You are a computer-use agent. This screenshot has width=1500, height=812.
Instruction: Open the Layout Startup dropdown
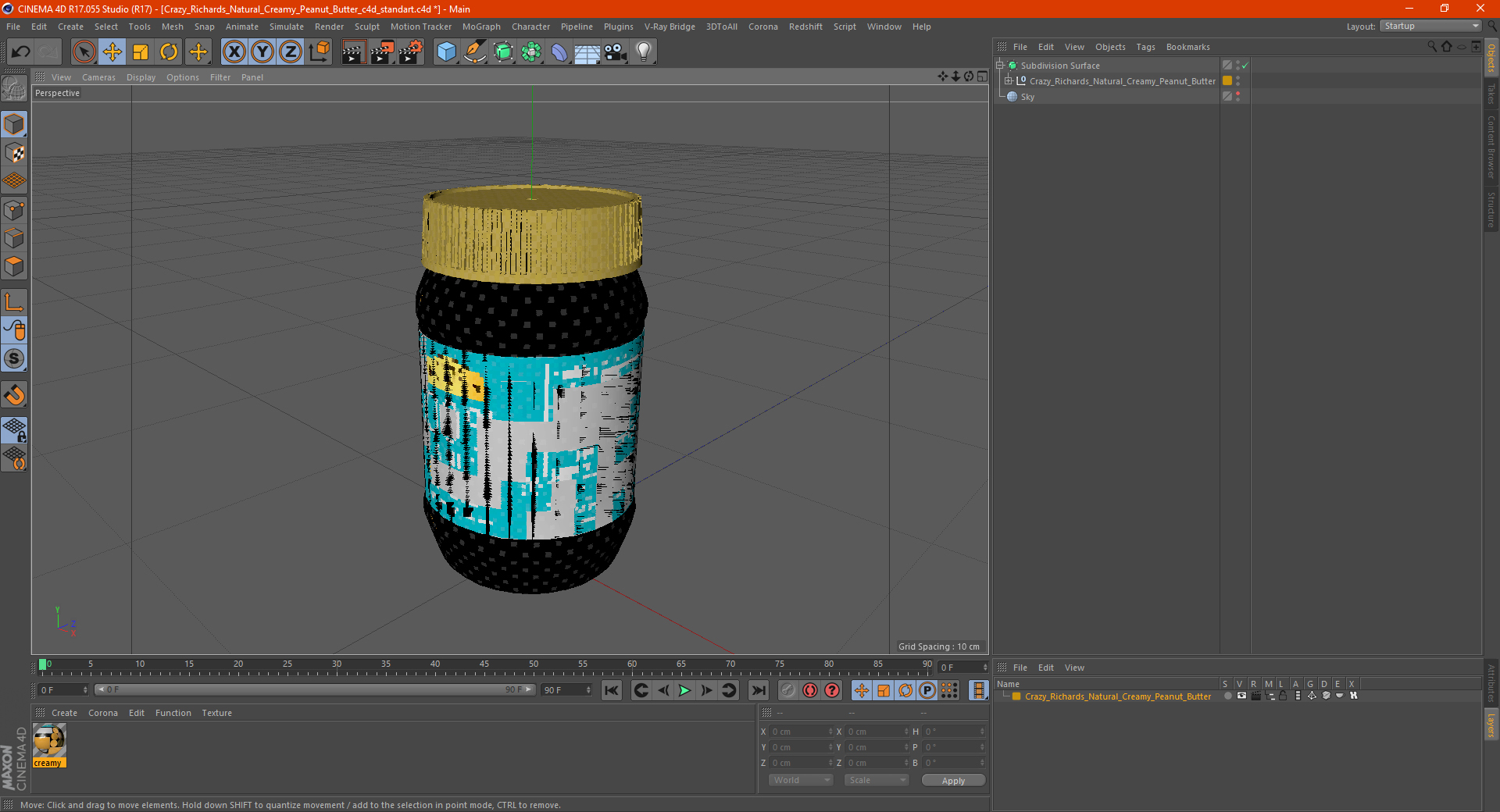coord(1430,26)
